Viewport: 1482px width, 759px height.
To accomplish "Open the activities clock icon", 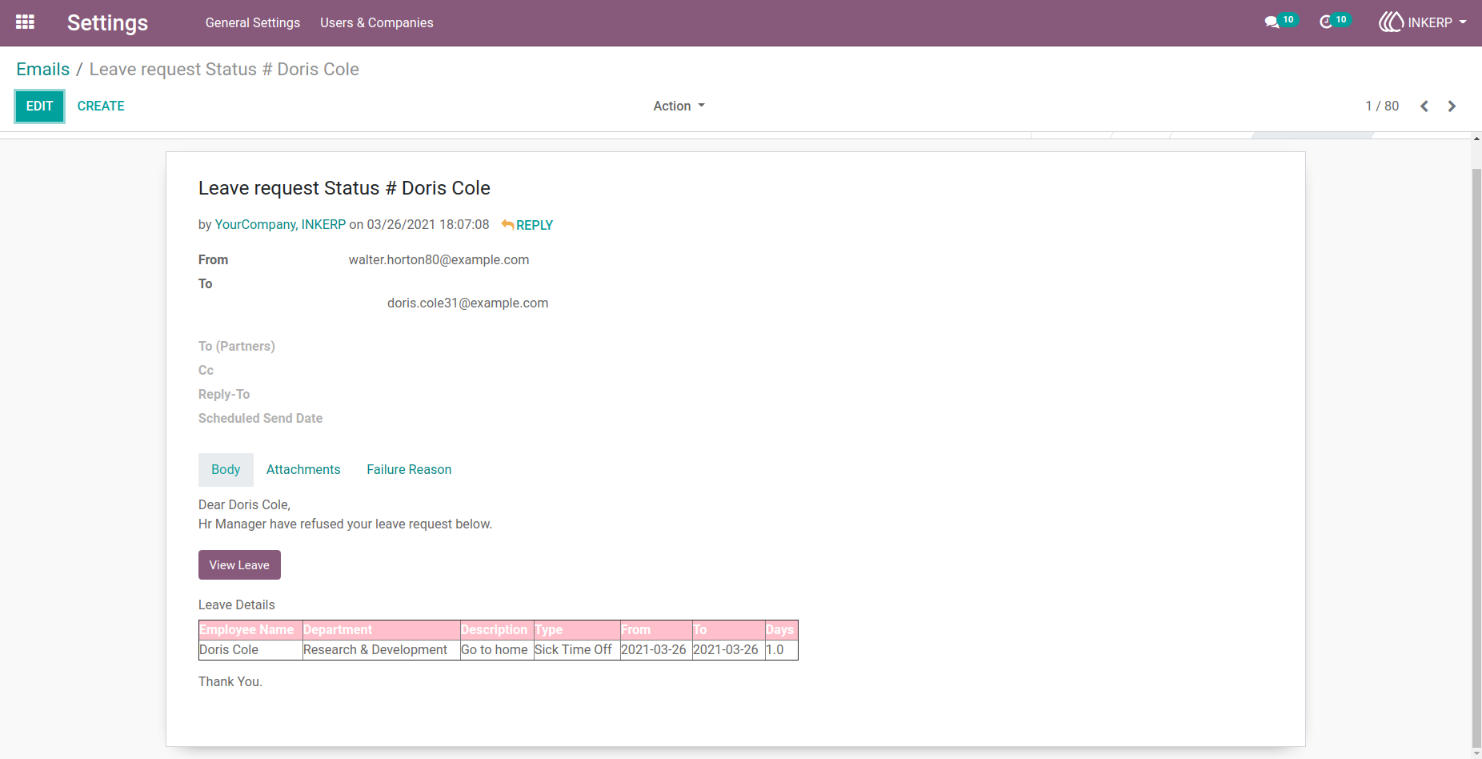I will pos(1326,22).
